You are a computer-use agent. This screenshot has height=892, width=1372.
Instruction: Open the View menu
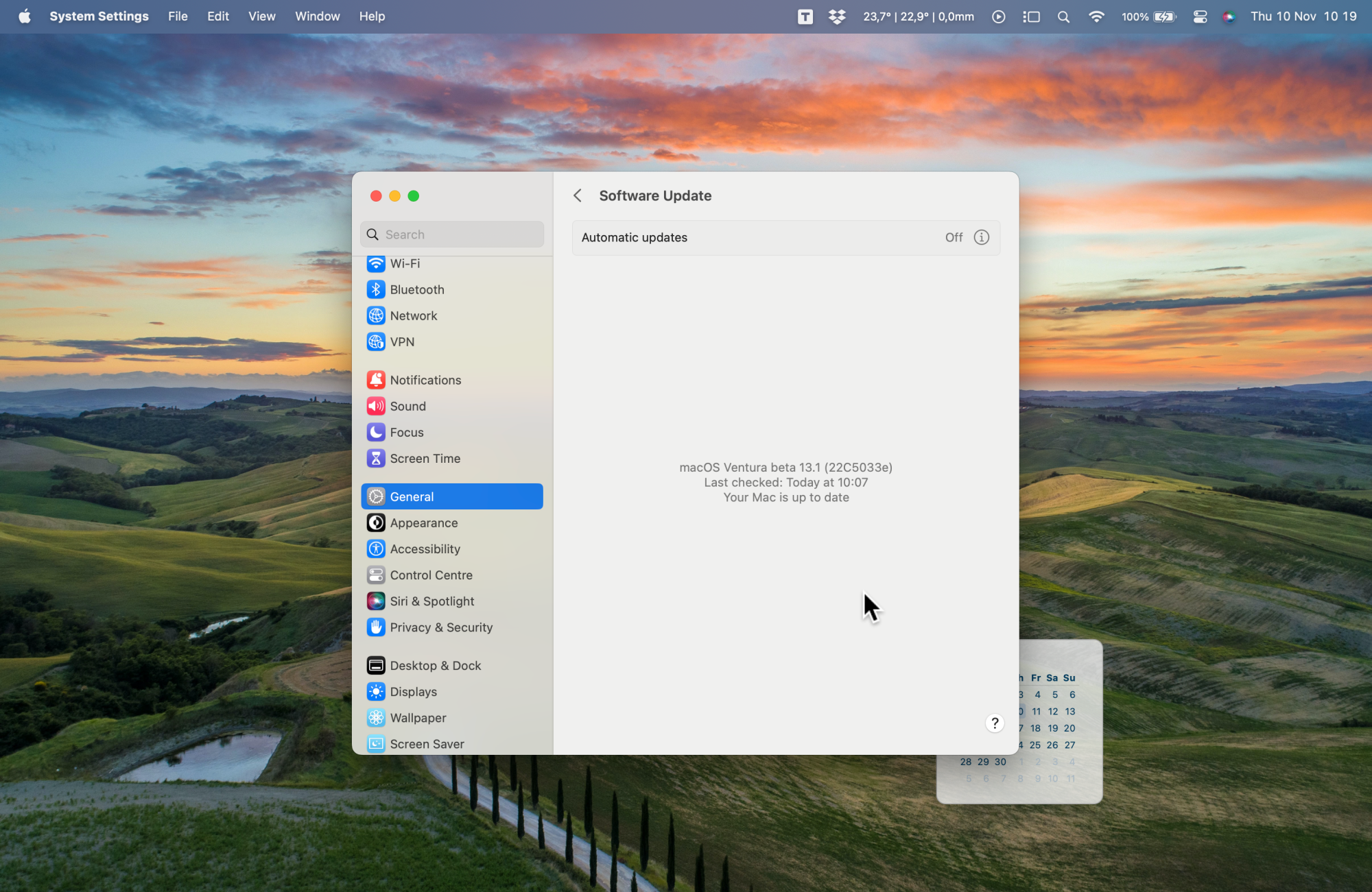coord(262,16)
